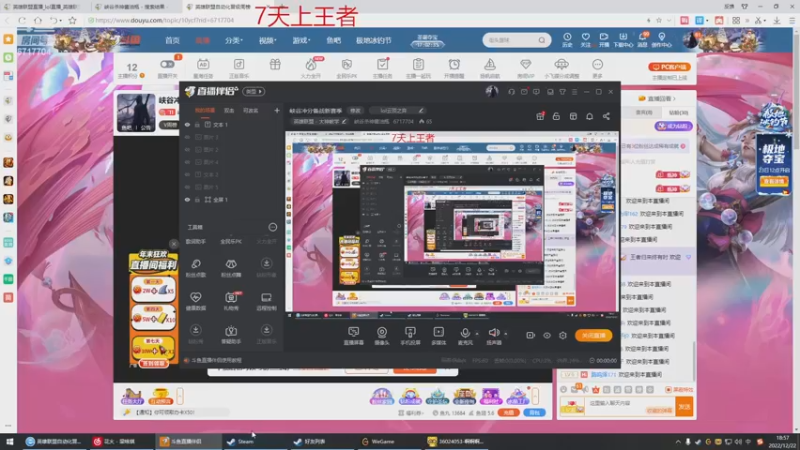Image resolution: width=800 pixels, height=450 pixels.
Task: Toggle the 直播开关 switch on the Douyu toolbar
Action: pyautogui.click(x=167, y=64)
